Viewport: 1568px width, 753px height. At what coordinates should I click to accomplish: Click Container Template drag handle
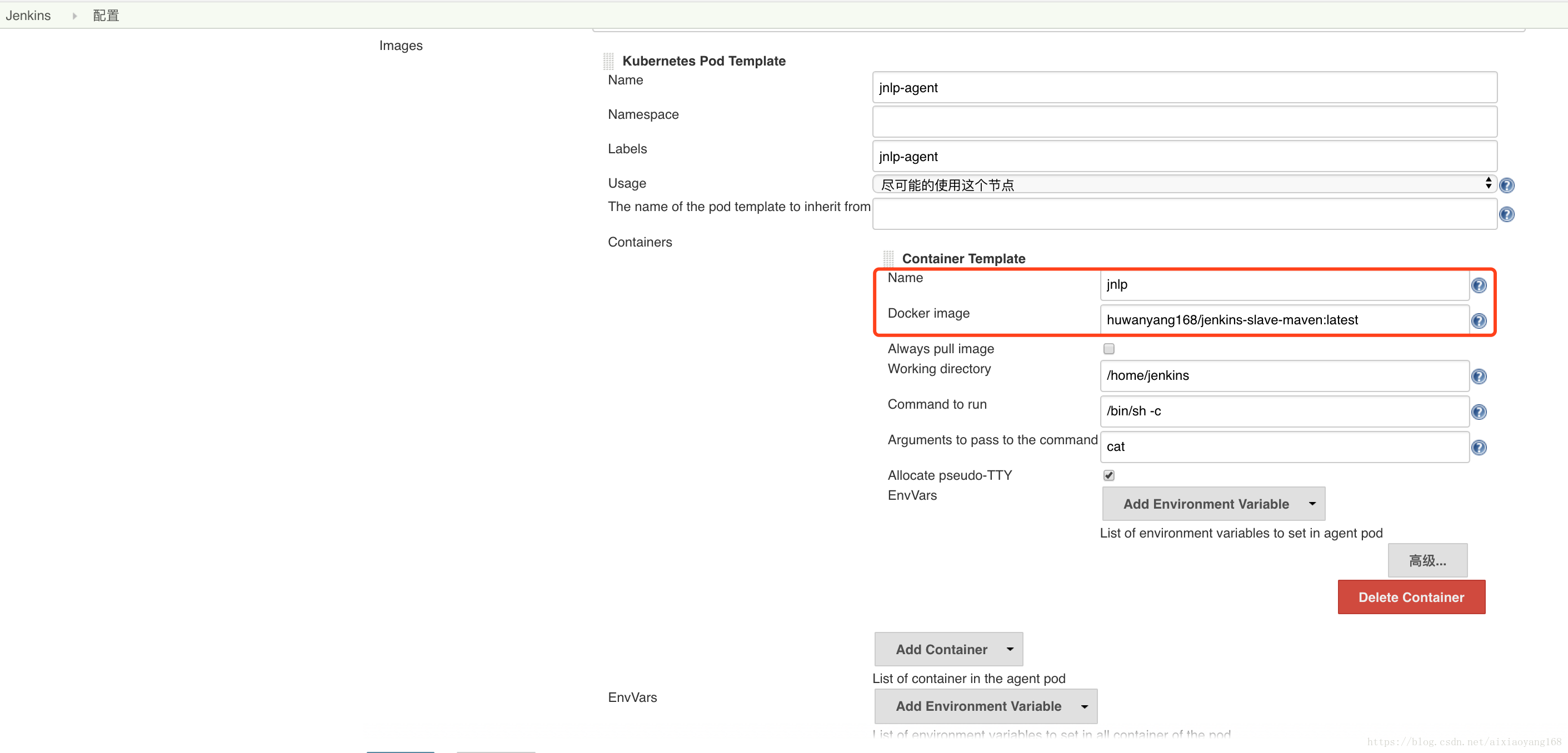[888, 259]
